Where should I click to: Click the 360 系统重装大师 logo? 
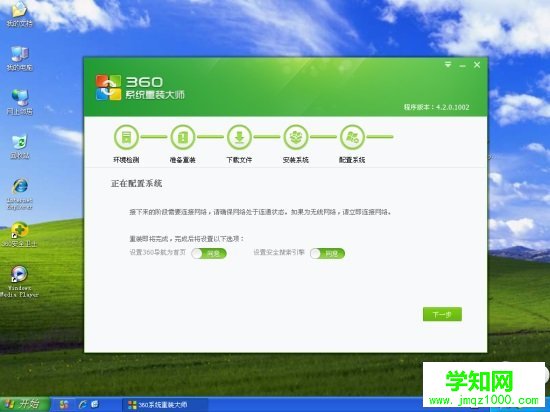click(140, 88)
